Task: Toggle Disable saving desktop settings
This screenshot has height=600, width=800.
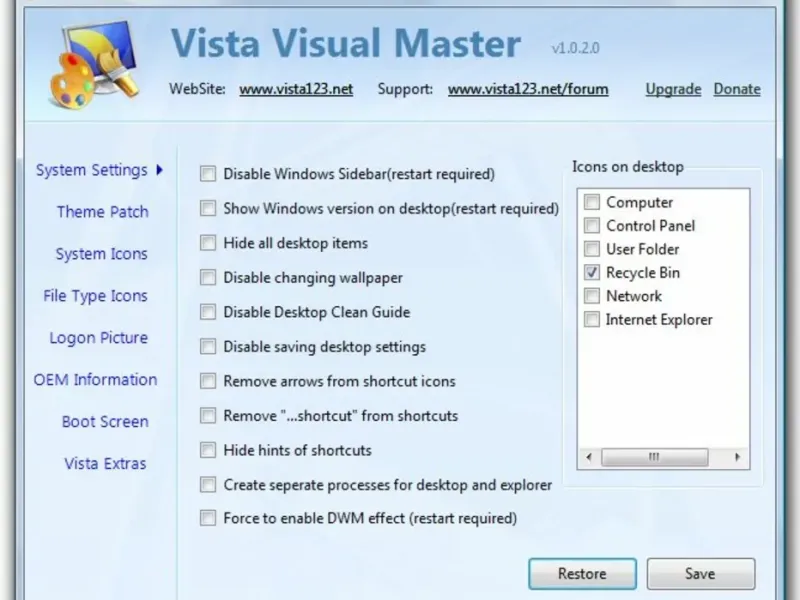Action: (208, 346)
